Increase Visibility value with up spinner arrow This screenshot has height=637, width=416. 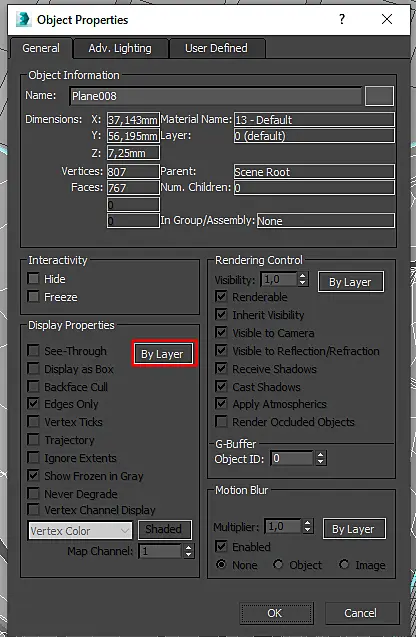coord(303,276)
